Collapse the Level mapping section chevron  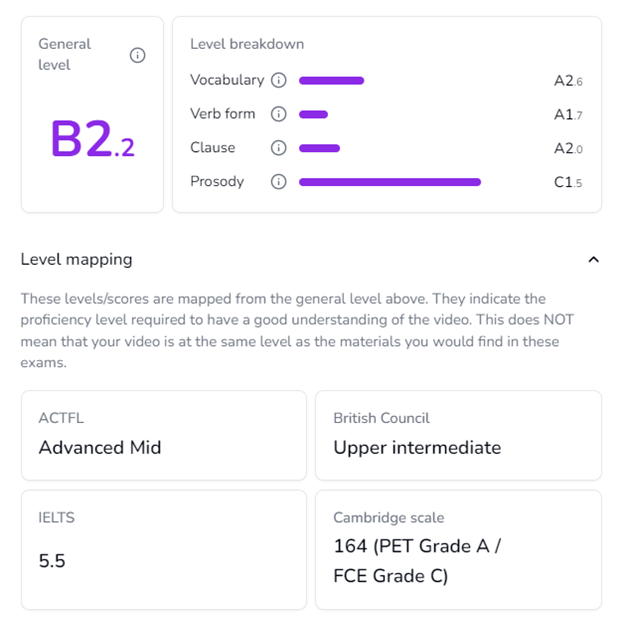click(593, 260)
